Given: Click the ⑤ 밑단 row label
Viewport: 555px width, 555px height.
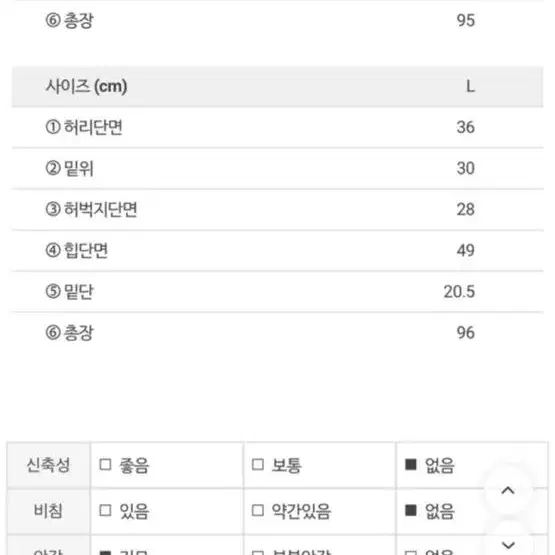Looking at the screenshot, I should tap(69, 291).
